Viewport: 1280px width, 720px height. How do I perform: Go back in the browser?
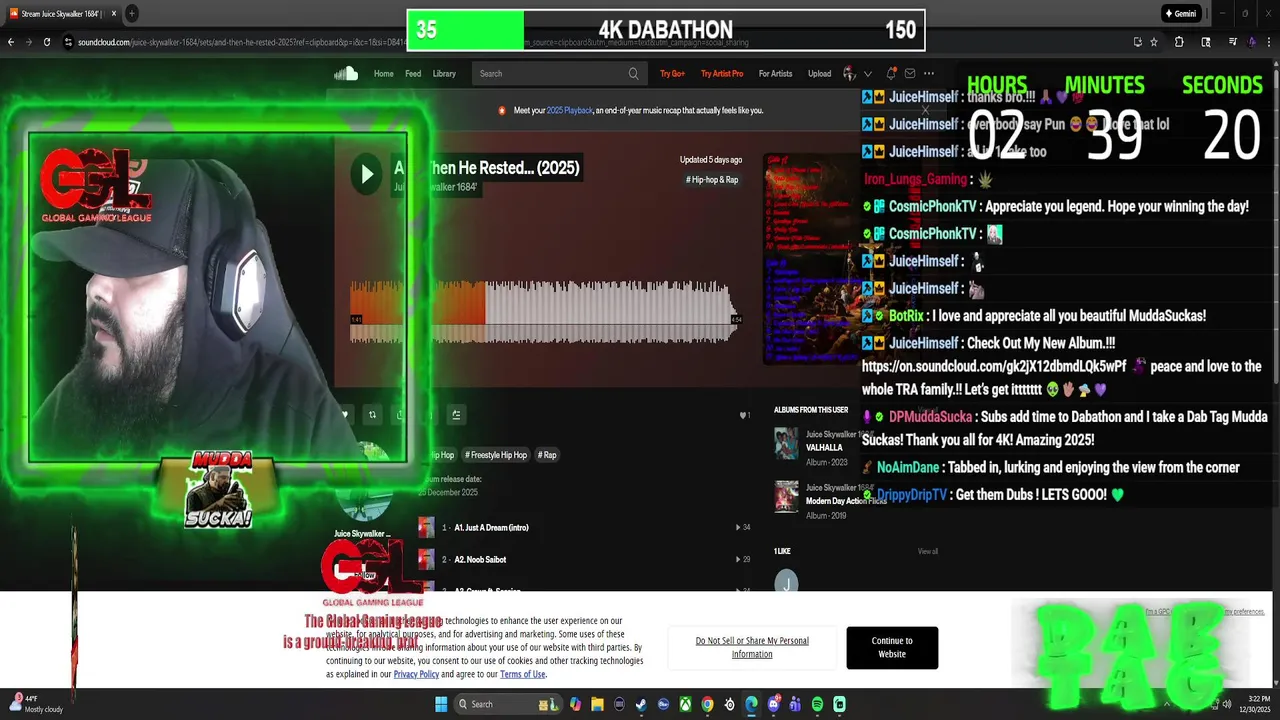11,42
